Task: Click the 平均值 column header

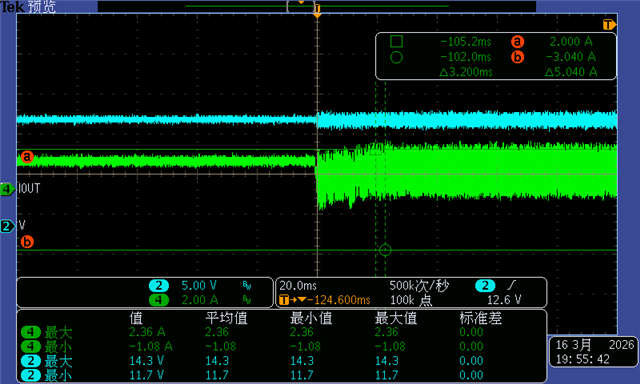Action: (227, 318)
